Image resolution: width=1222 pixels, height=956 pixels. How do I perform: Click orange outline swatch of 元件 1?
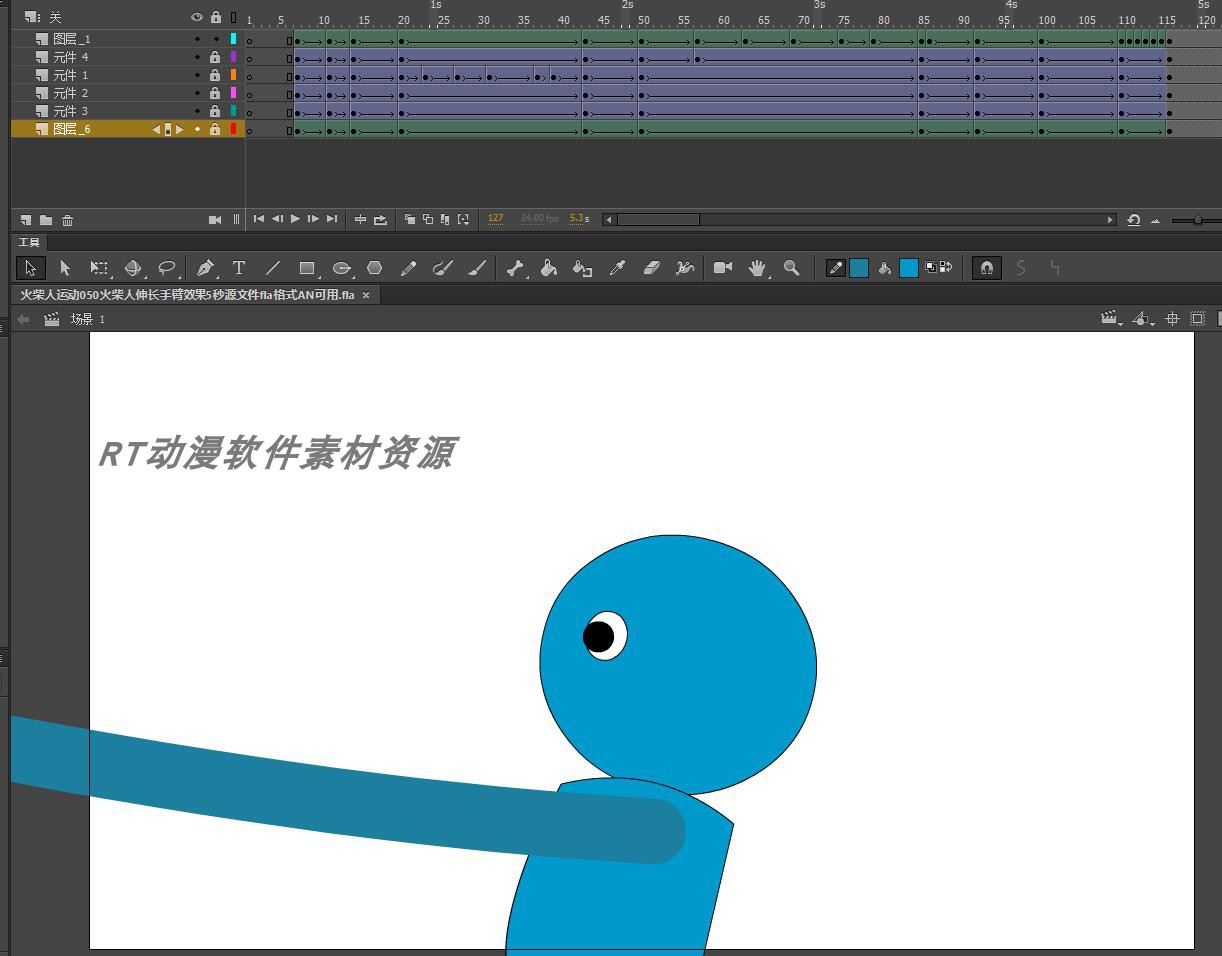234,75
